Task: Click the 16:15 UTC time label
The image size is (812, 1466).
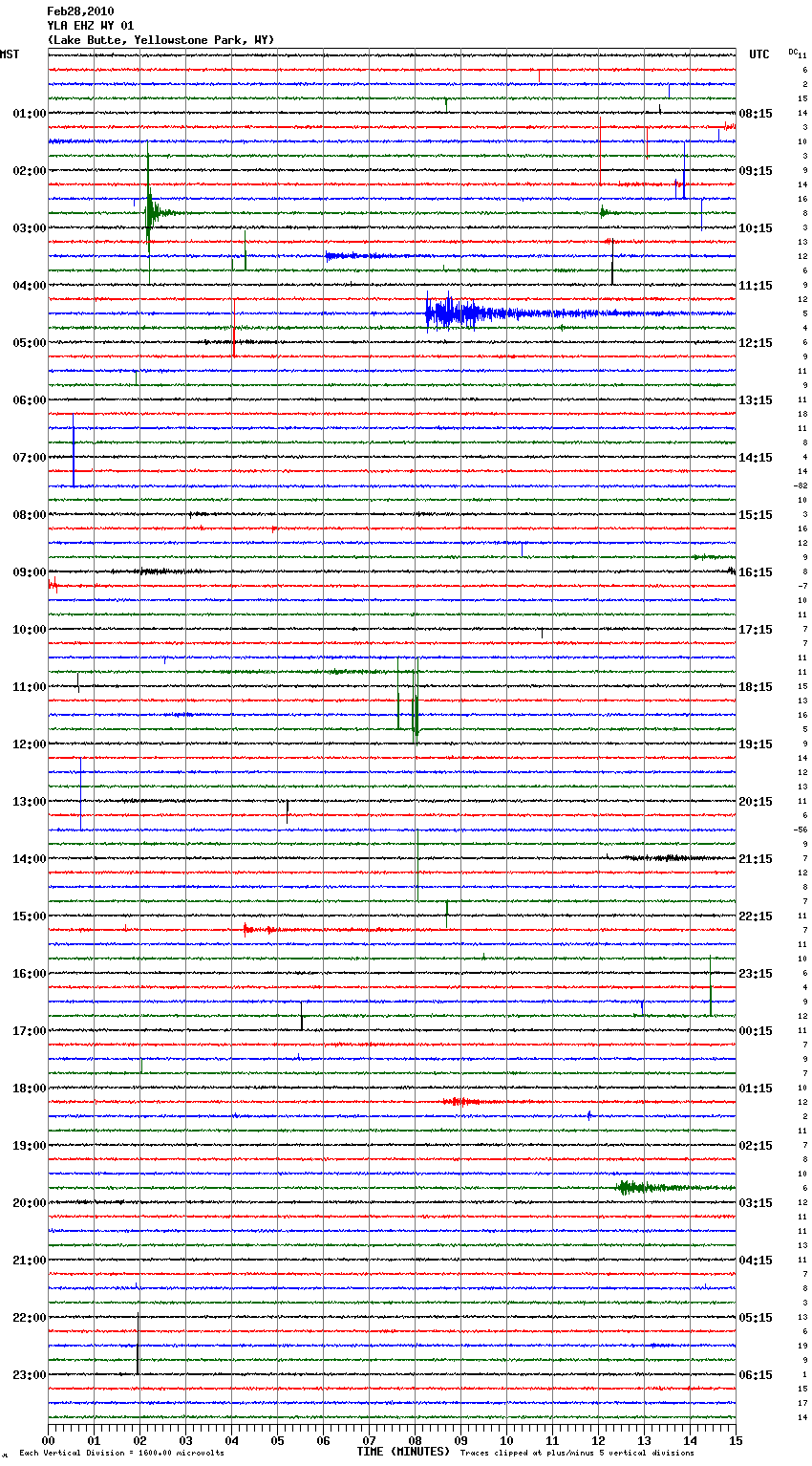Action: [x=756, y=572]
